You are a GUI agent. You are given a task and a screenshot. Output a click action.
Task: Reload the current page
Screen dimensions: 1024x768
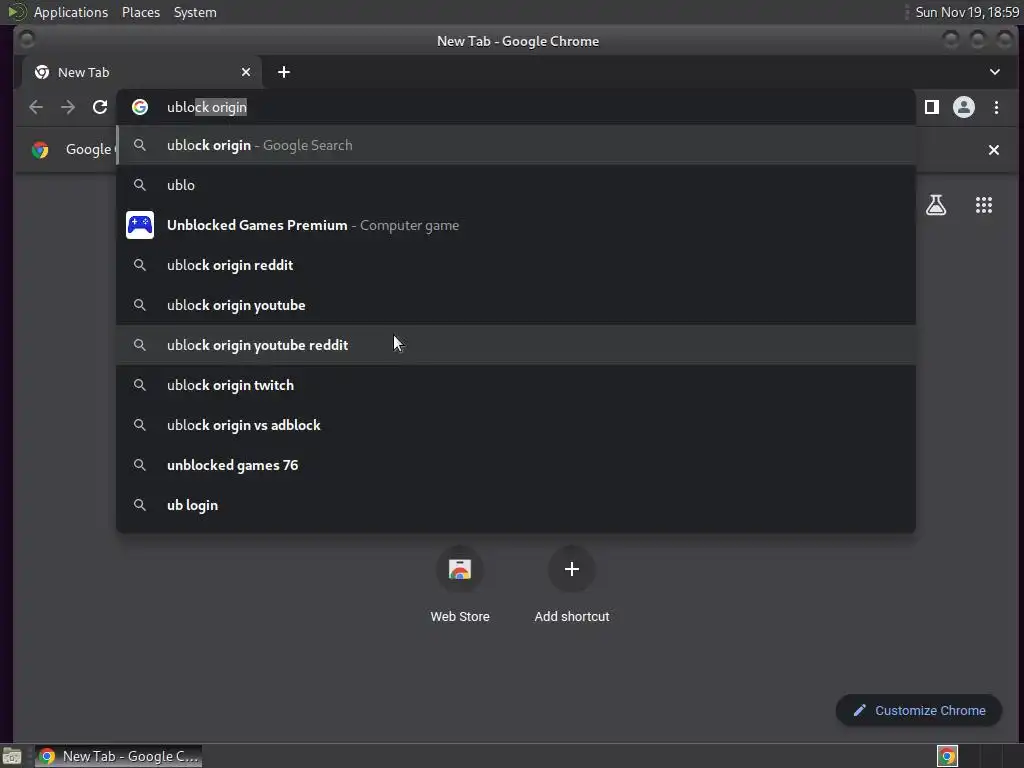100,107
